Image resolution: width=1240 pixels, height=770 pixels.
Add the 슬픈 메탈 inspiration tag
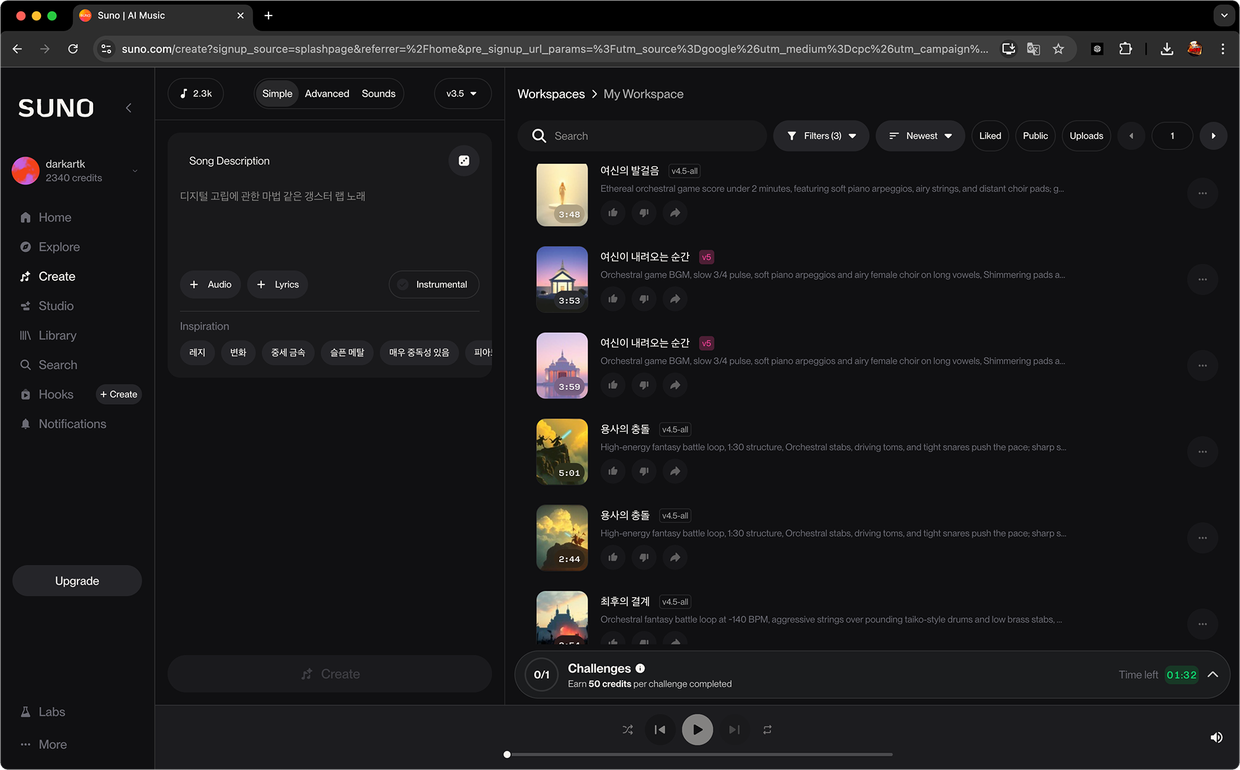pos(348,353)
